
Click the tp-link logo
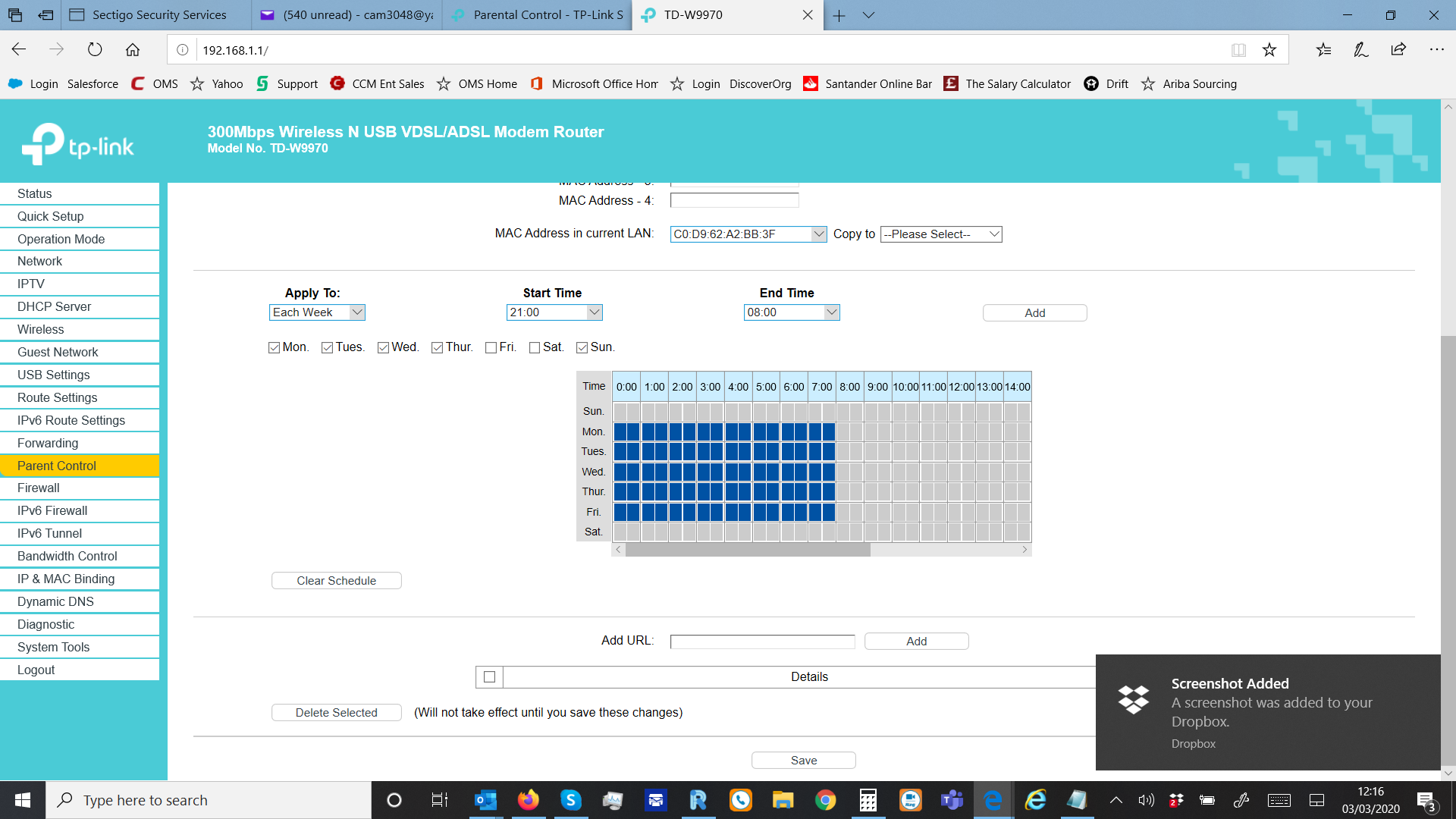click(77, 144)
